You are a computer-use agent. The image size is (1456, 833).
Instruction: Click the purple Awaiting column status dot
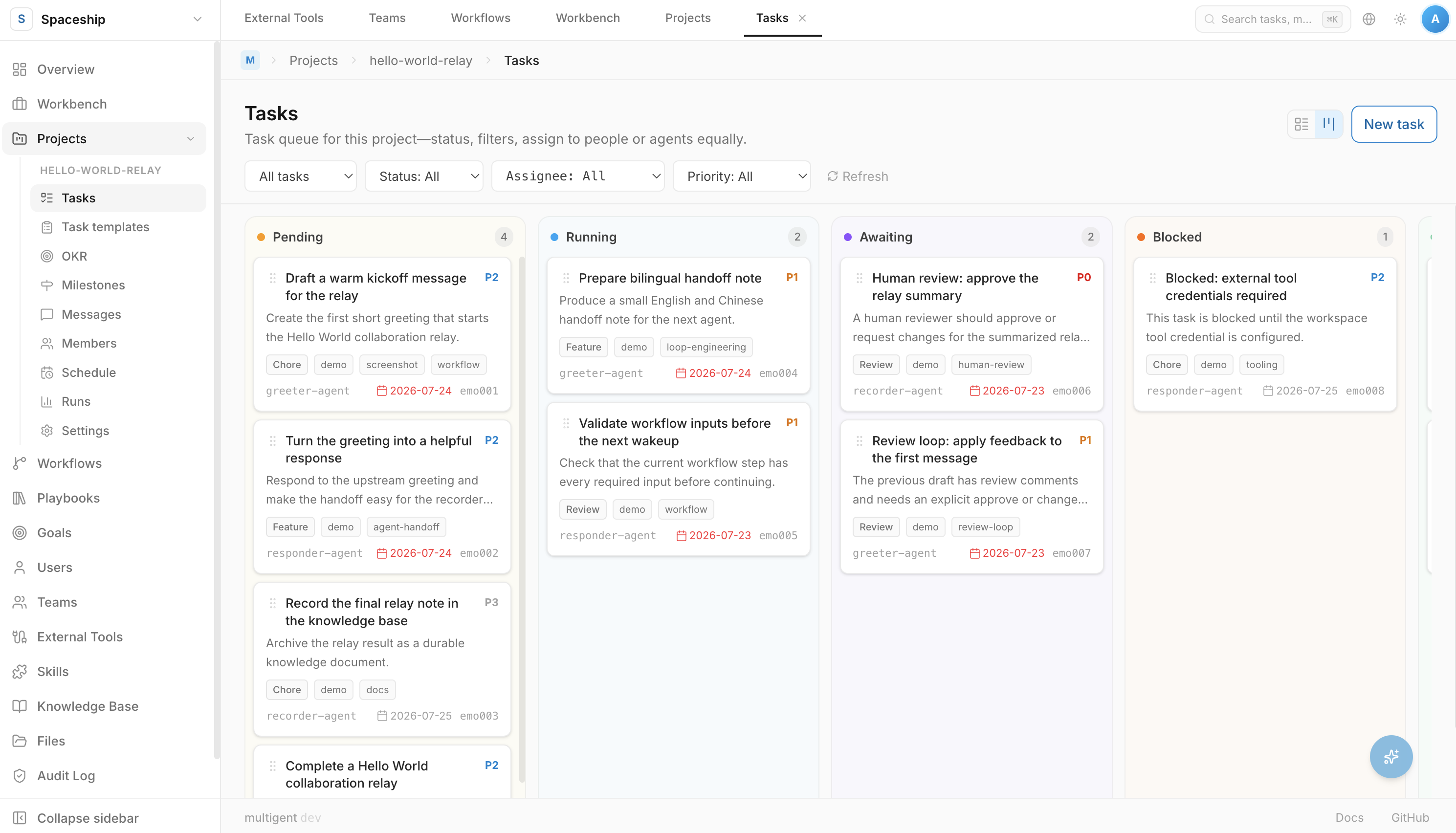[x=847, y=237]
